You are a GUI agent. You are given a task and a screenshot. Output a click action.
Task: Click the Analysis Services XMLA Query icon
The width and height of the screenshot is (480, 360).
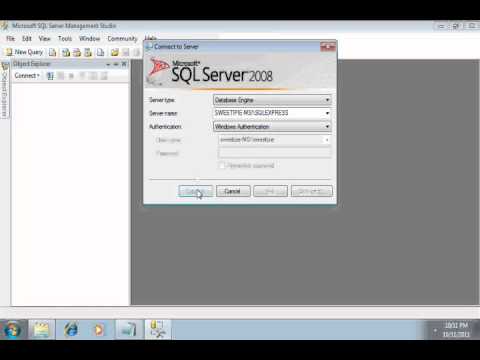click(88, 52)
